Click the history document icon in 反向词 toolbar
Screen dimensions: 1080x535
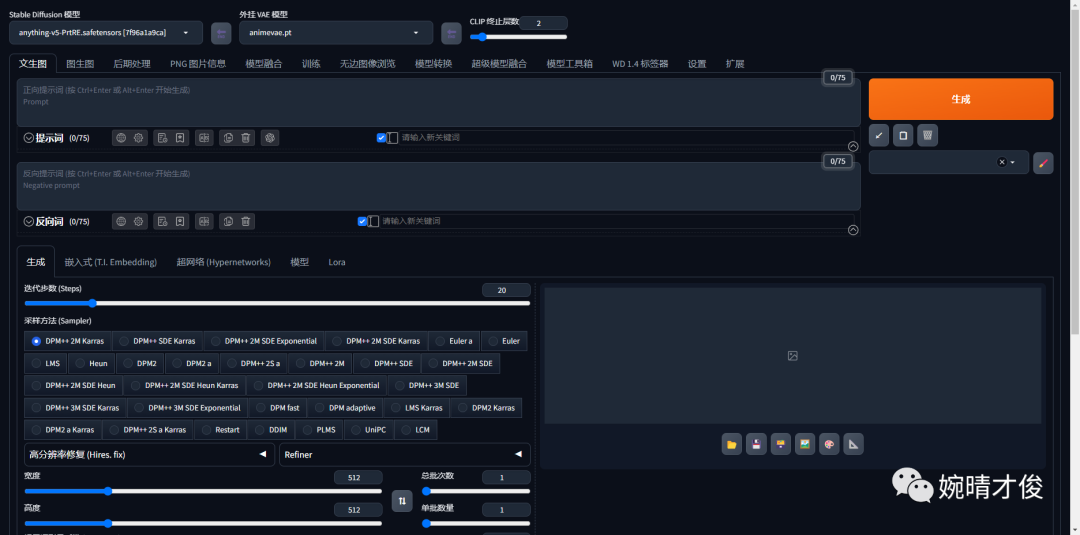pyautogui.click(x=162, y=222)
